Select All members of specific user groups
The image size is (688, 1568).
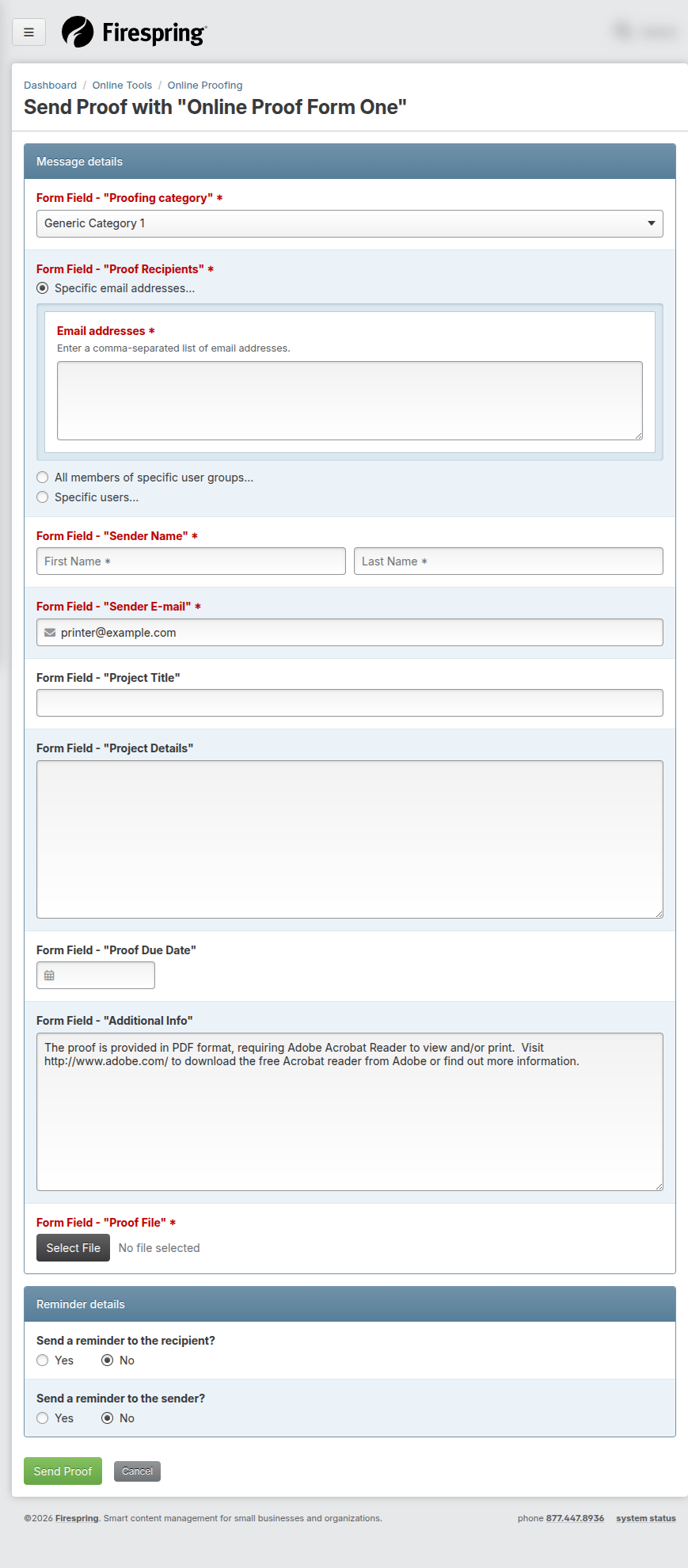pyautogui.click(x=43, y=478)
